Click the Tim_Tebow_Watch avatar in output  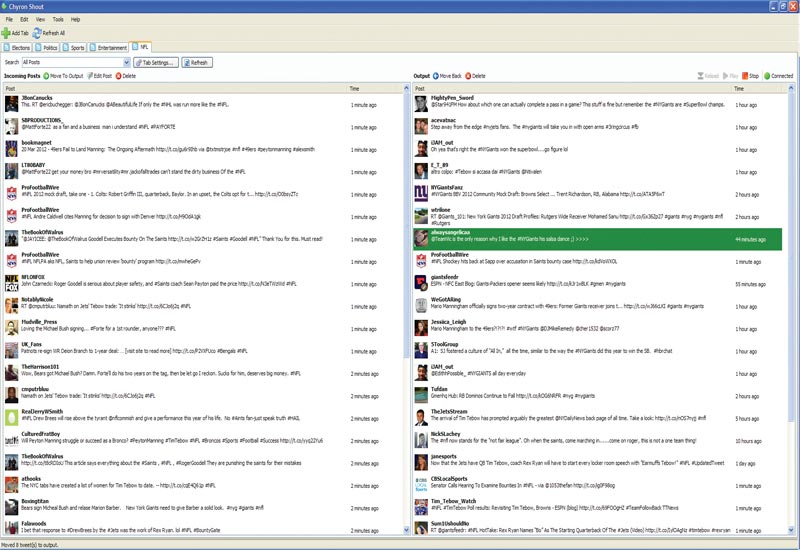coord(421,508)
